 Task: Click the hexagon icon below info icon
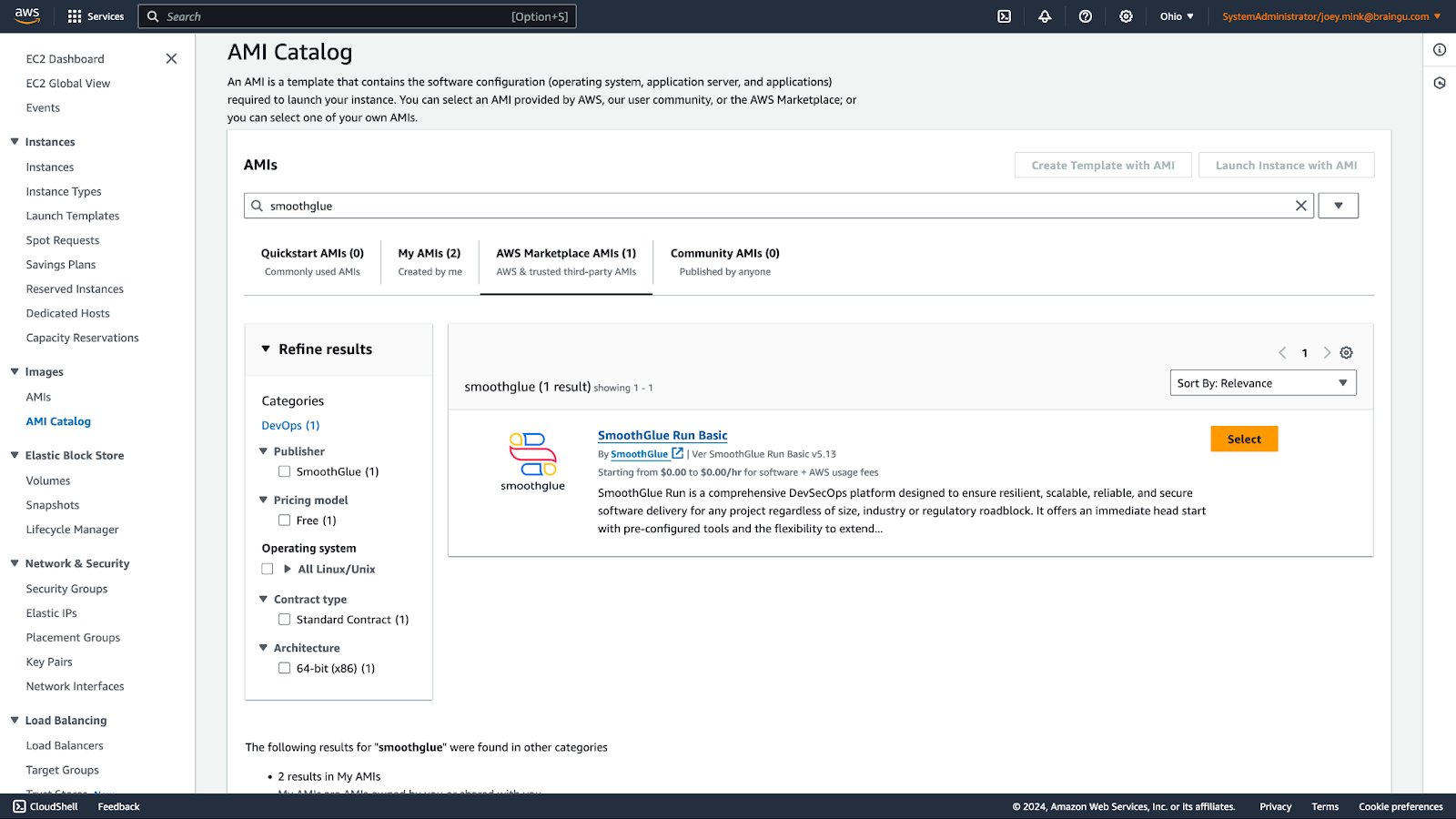click(x=1440, y=83)
